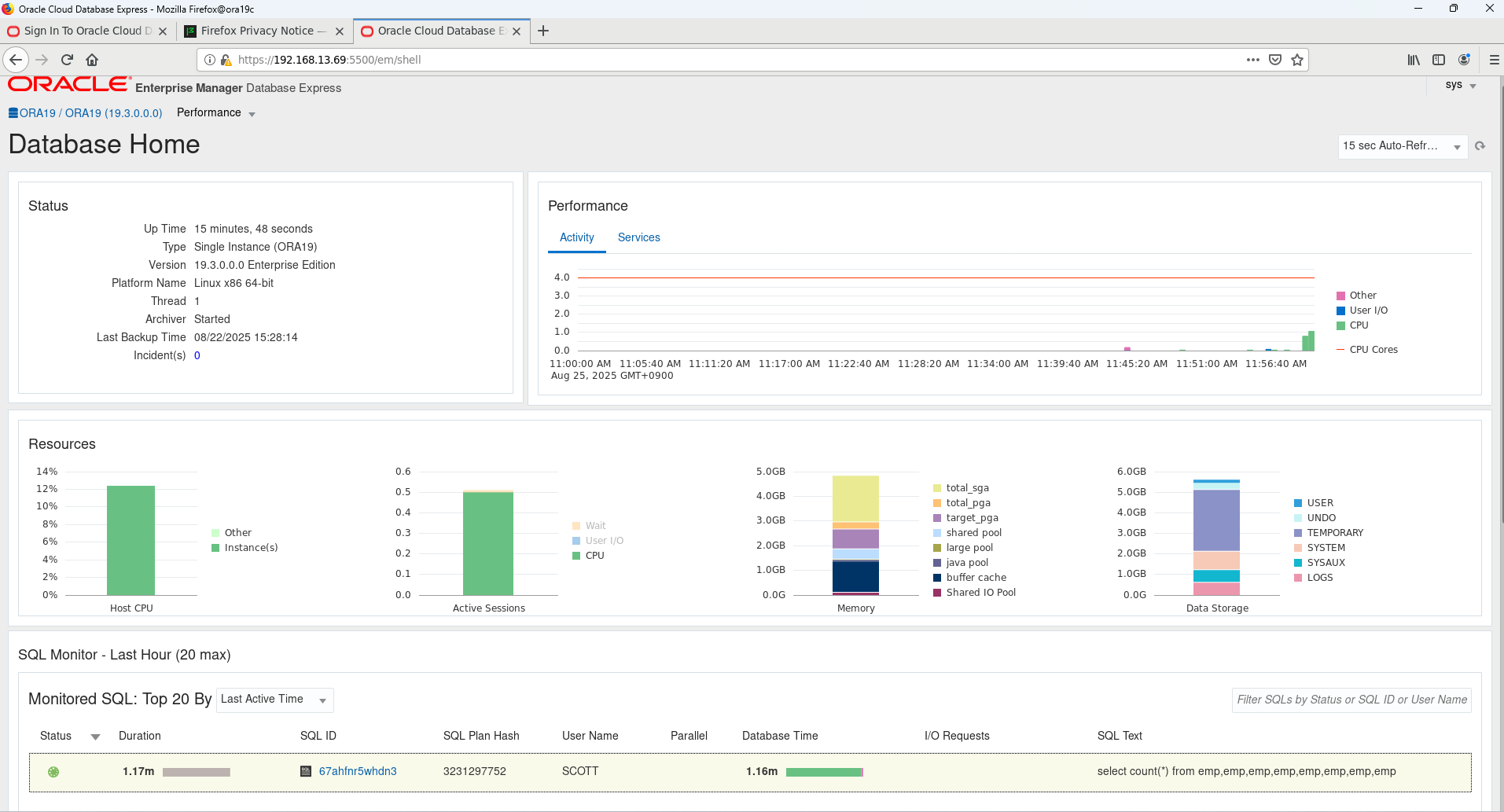This screenshot has height=812, width=1504.
Task: Open the Firefox hamburger menu
Action: [1494, 60]
